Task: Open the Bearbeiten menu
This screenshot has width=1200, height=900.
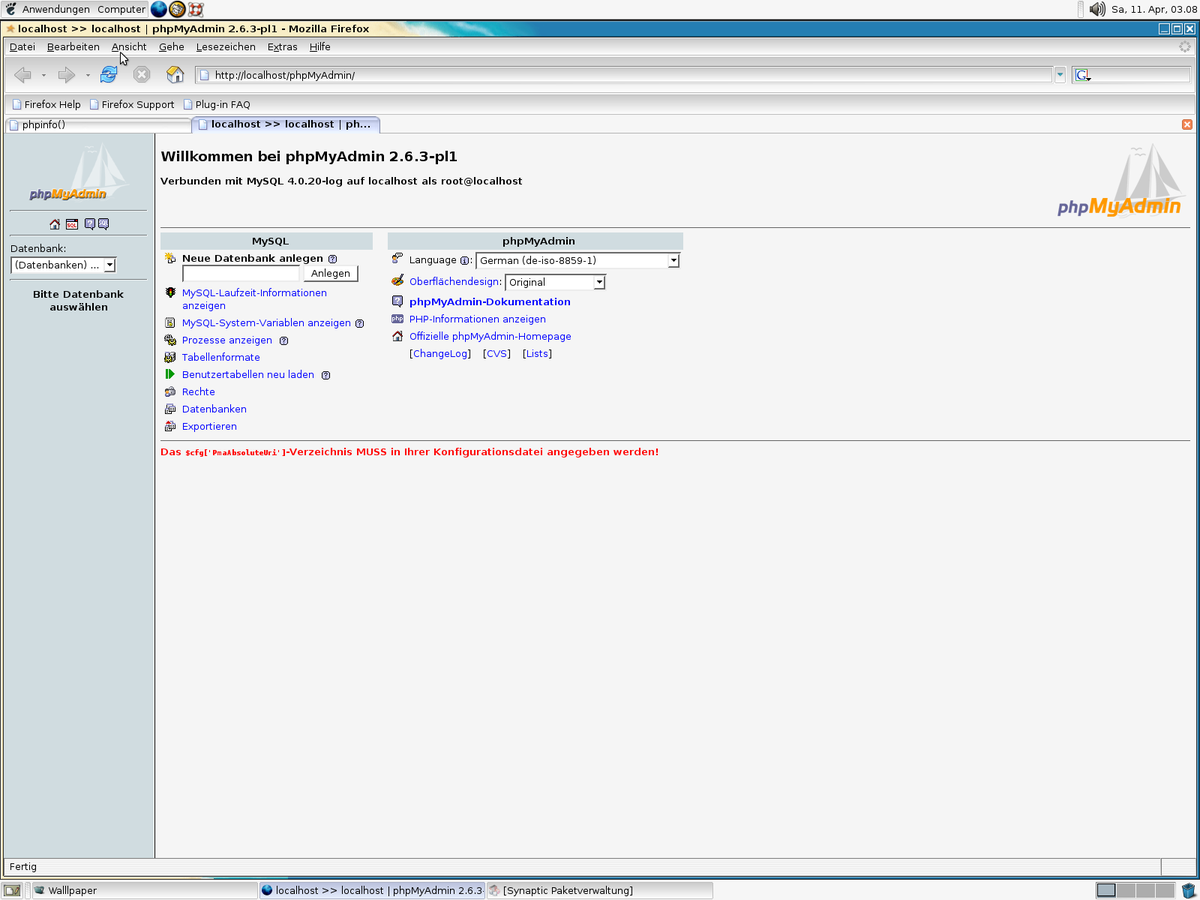Action: tap(73, 47)
